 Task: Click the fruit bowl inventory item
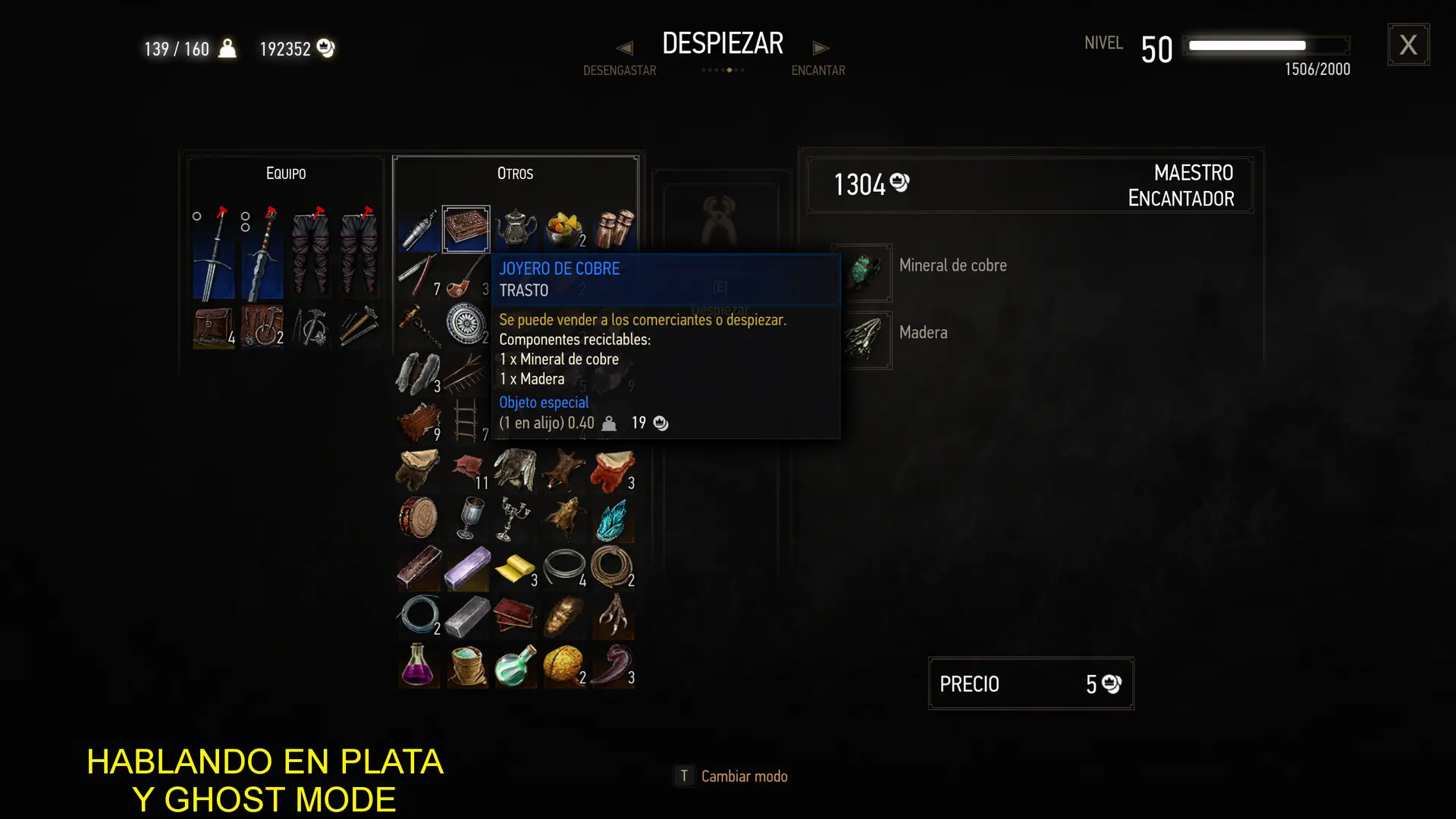[x=564, y=228]
